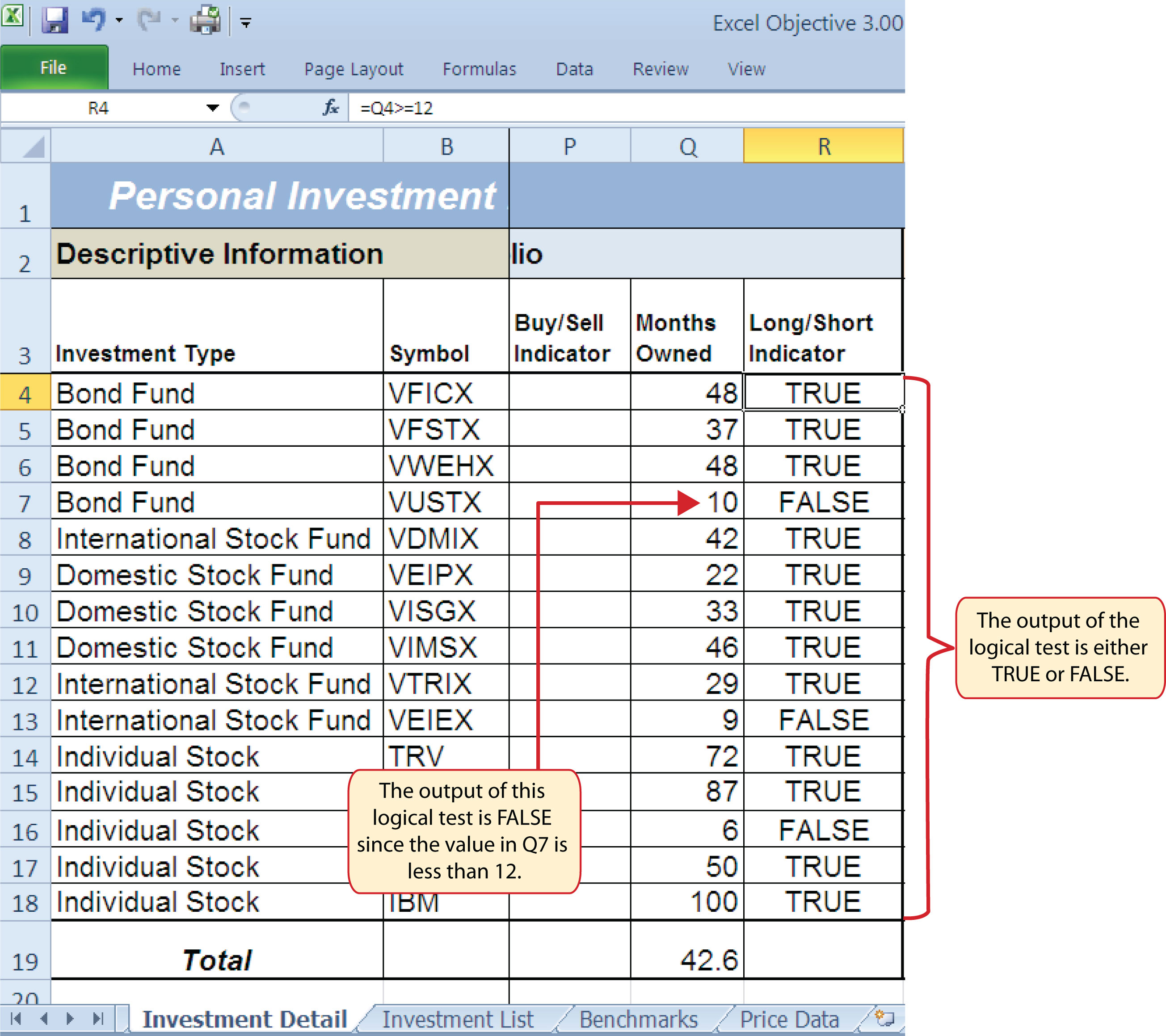Click the first sheet navigation arrow
The width and height of the screenshot is (1166, 1036).
click(x=16, y=1018)
